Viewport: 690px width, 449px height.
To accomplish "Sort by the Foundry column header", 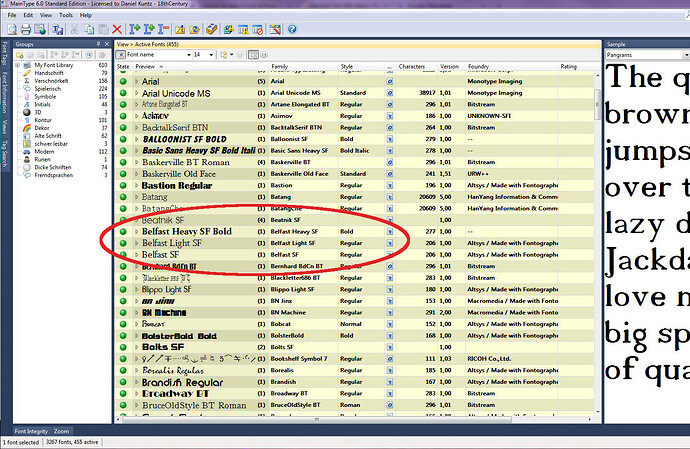I will click(478, 66).
